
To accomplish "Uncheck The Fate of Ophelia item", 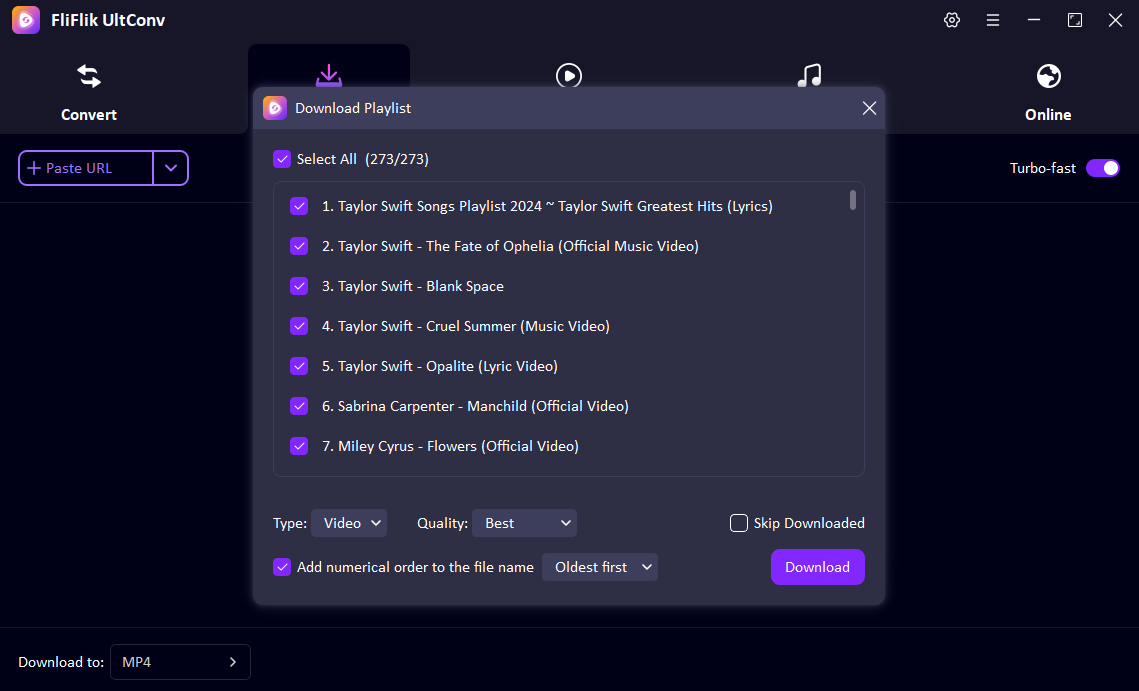I will pyautogui.click(x=299, y=246).
